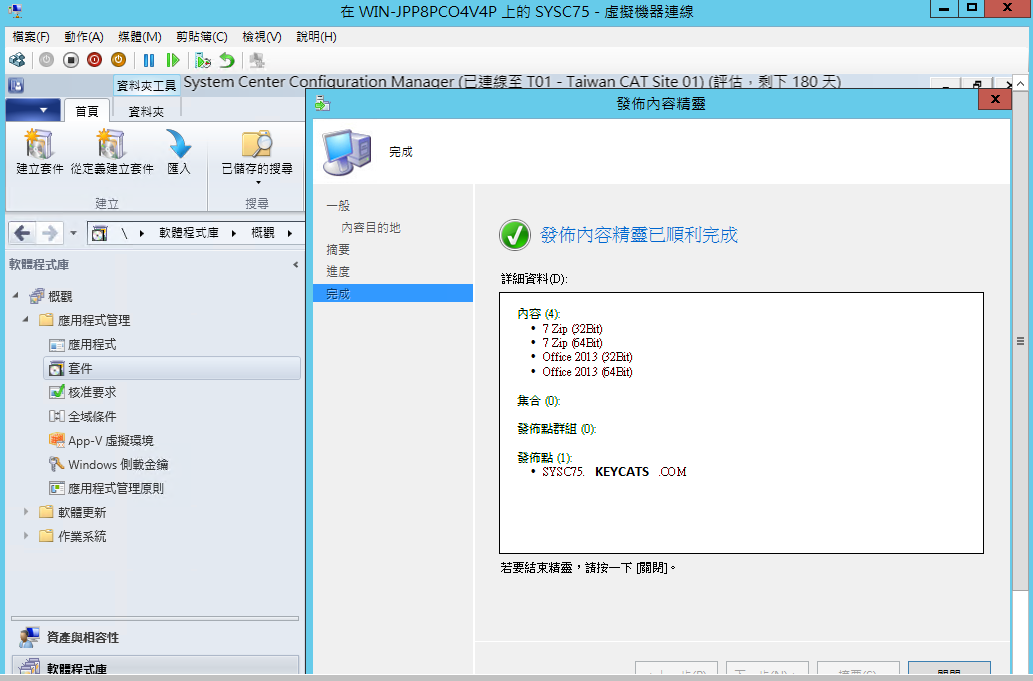Pause the virtual machine
The width and height of the screenshot is (1033, 681).
pos(149,61)
